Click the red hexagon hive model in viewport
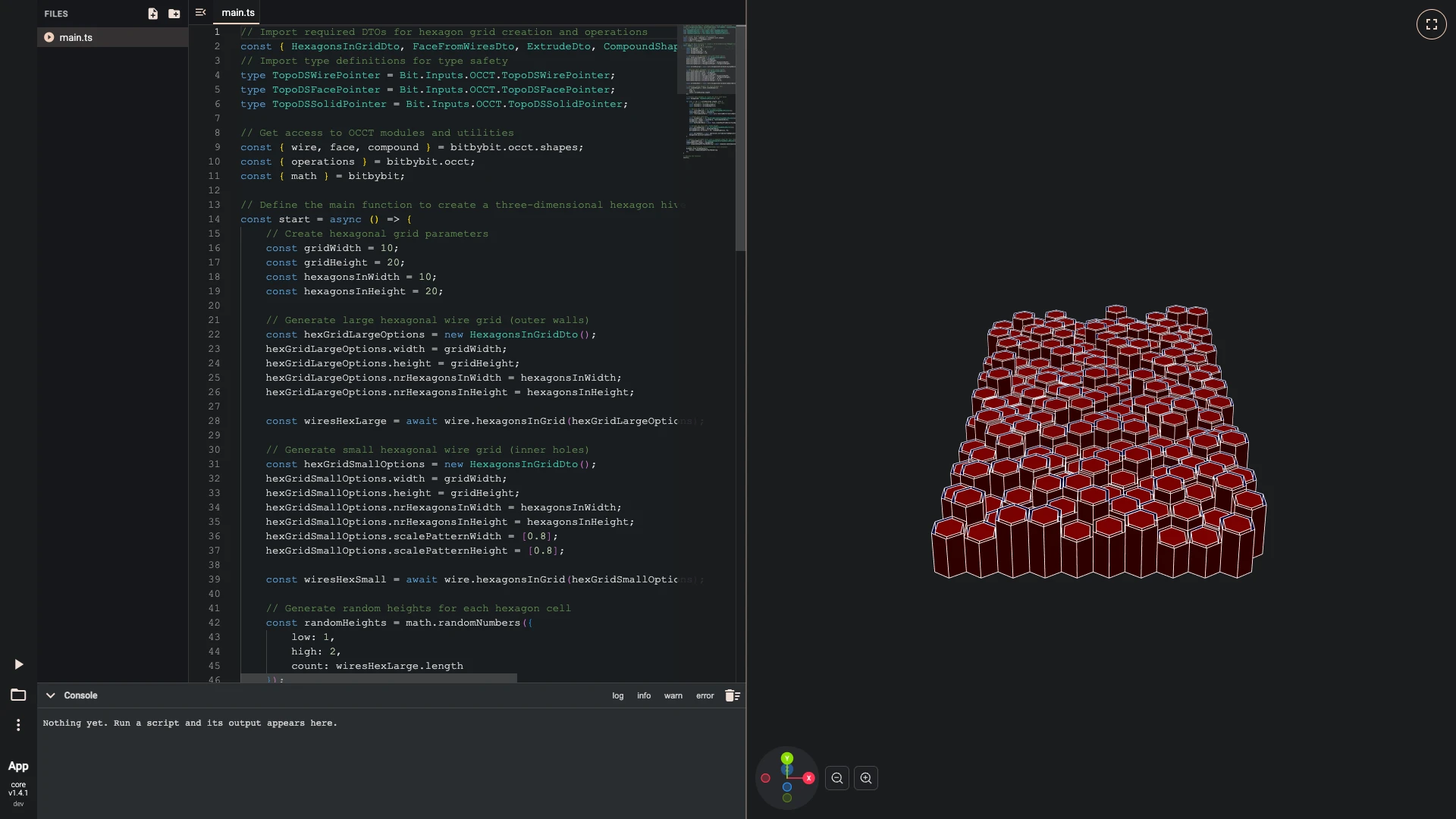 click(1098, 442)
